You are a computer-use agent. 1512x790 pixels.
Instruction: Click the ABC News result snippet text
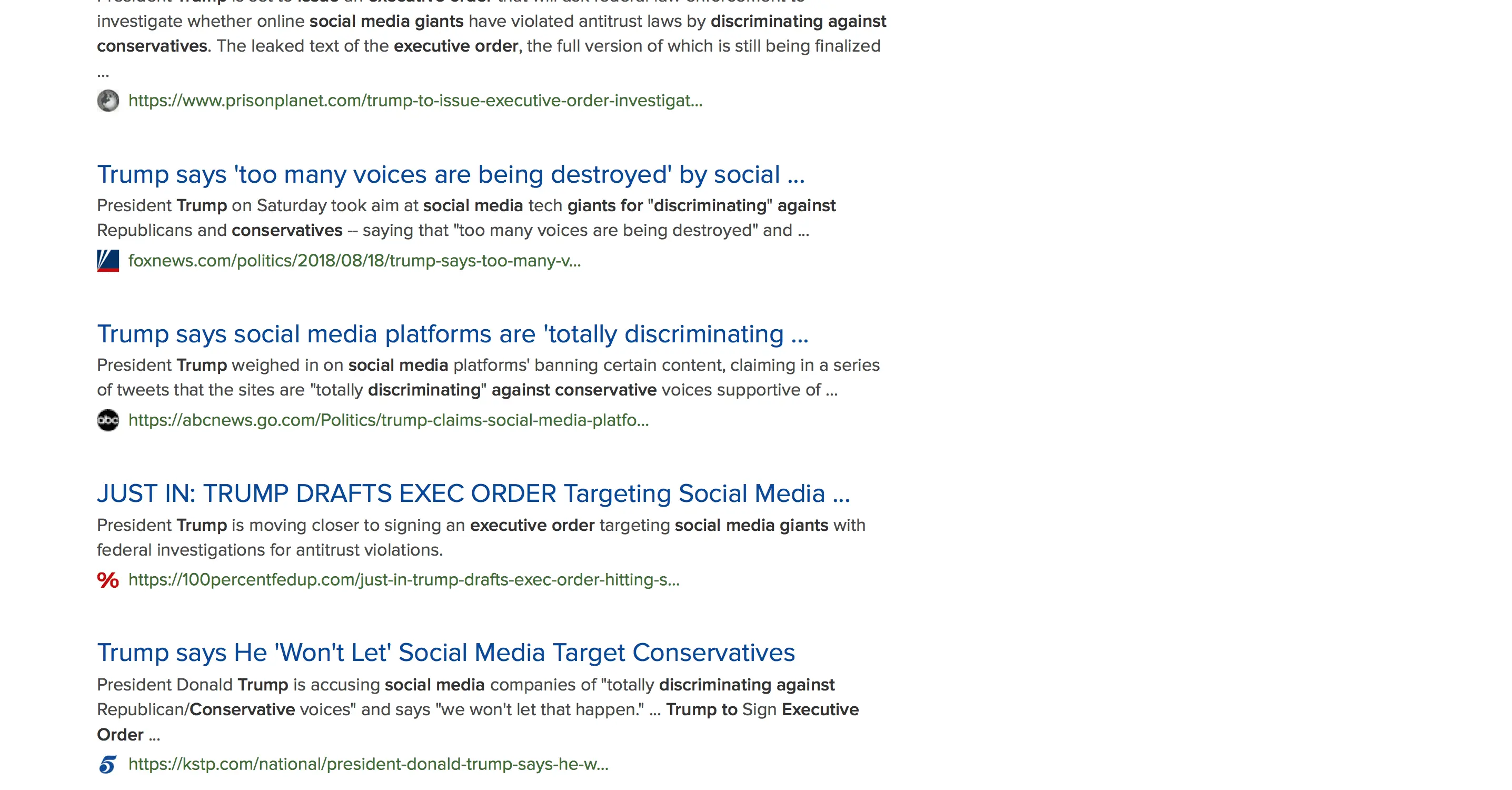click(x=488, y=377)
